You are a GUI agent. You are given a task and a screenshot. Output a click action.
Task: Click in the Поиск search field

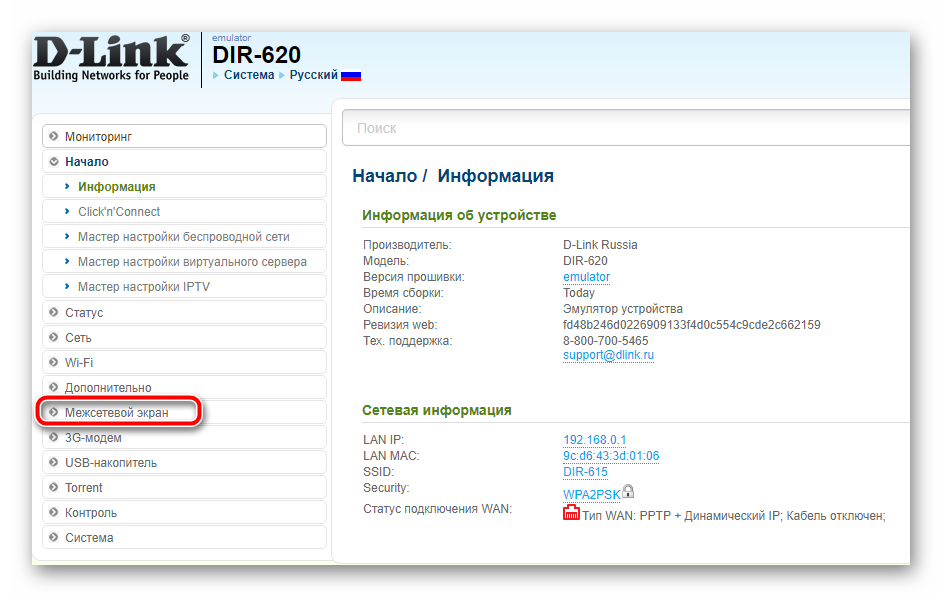click(x=620, y=128)
